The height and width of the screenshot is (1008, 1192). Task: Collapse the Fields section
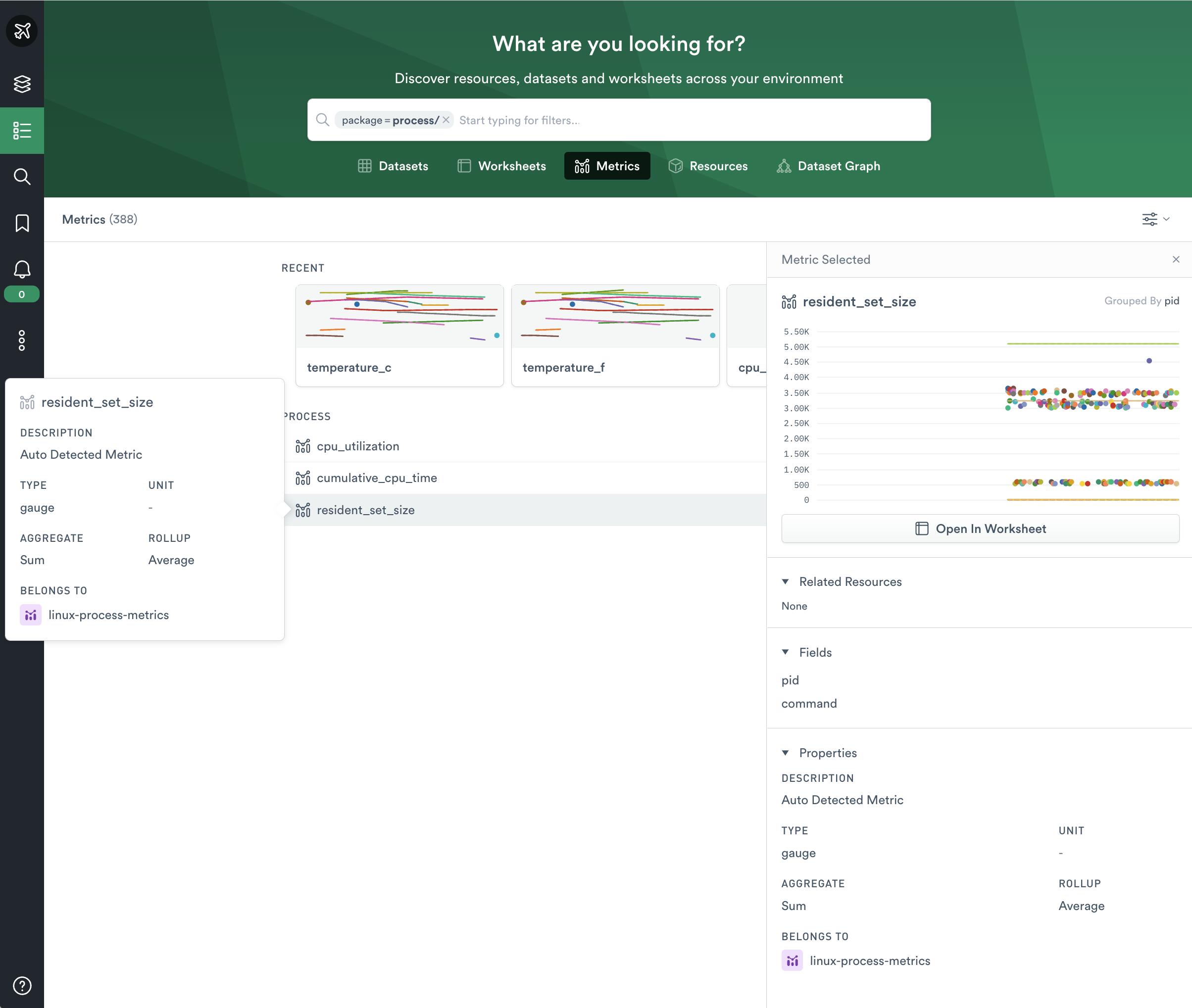(786, 653)
